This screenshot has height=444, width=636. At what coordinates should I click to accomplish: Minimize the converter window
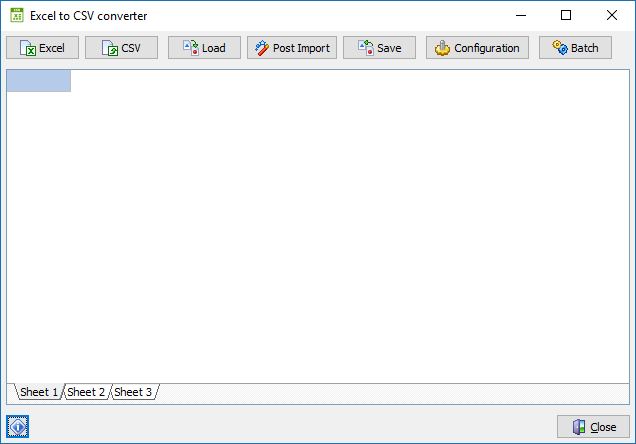[x=521, y=15]
